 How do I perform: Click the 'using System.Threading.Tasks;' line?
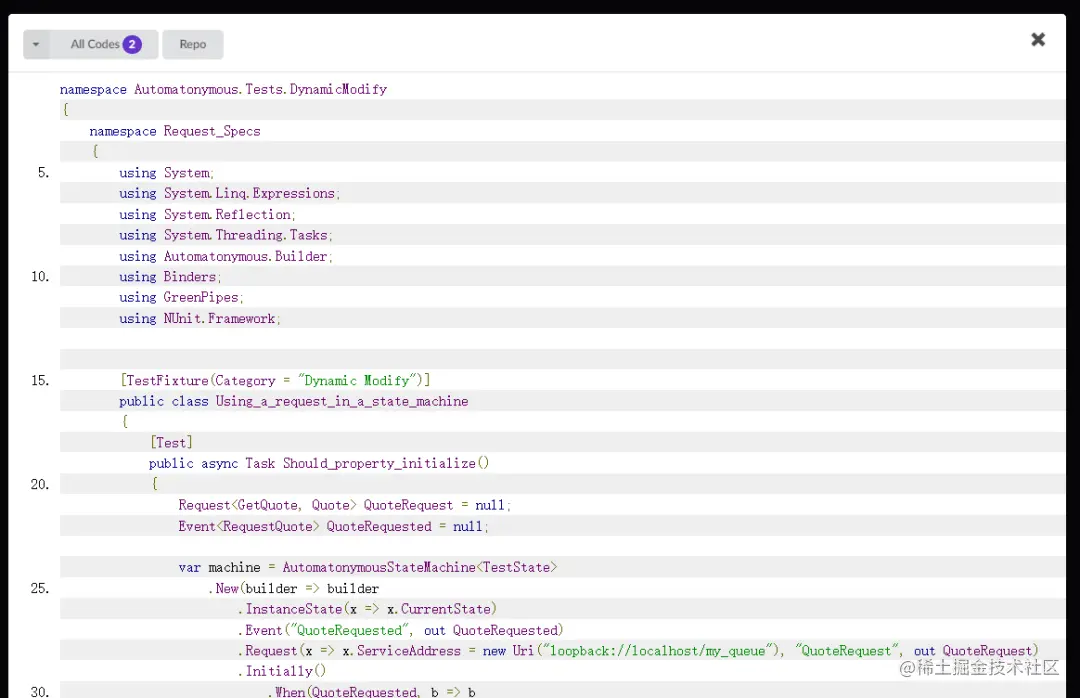tap(226, 235)
